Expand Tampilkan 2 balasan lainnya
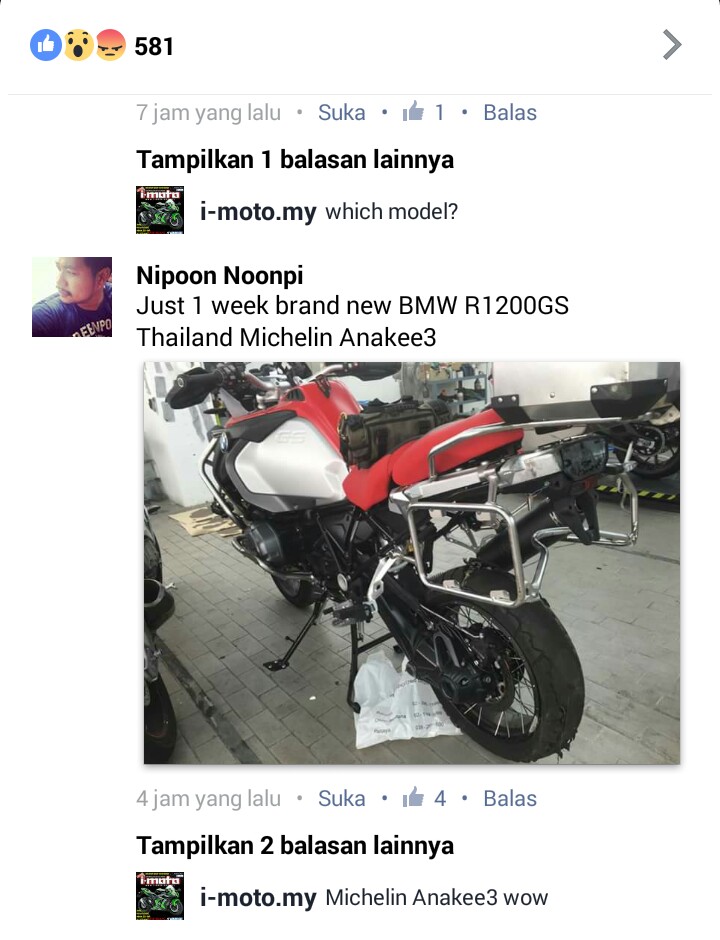Screen dimensions: 720x940 [x=295, y=845]
